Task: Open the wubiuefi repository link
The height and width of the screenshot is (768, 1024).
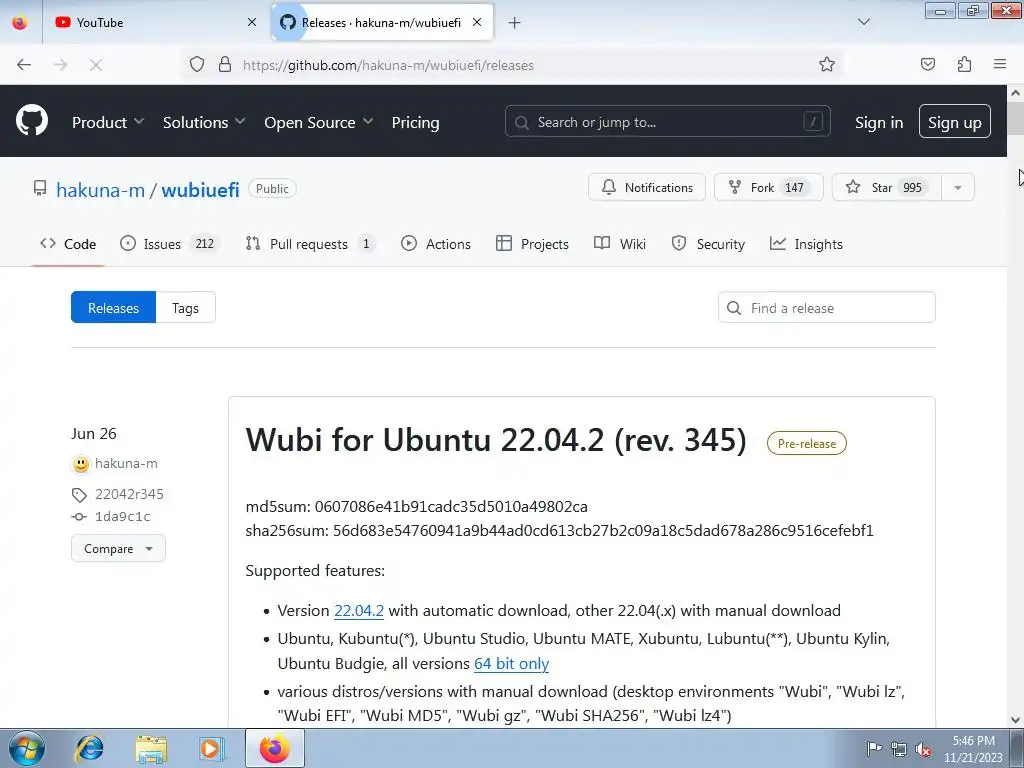Action: click(x=200, y=189)
